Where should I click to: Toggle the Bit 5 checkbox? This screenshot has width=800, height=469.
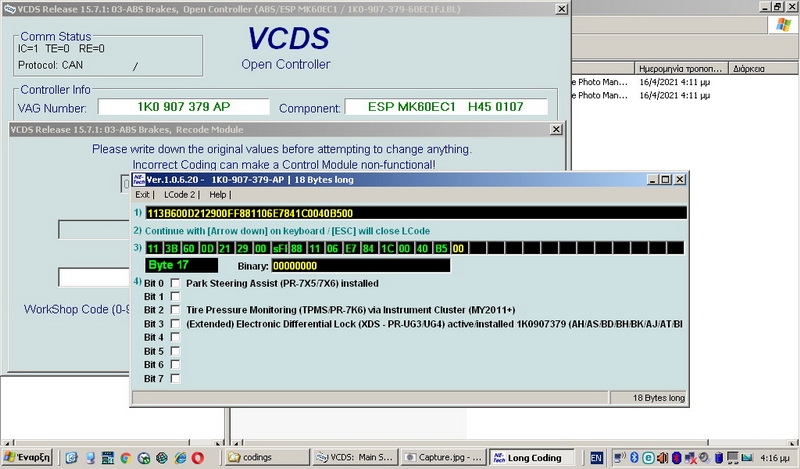point(175,351)
